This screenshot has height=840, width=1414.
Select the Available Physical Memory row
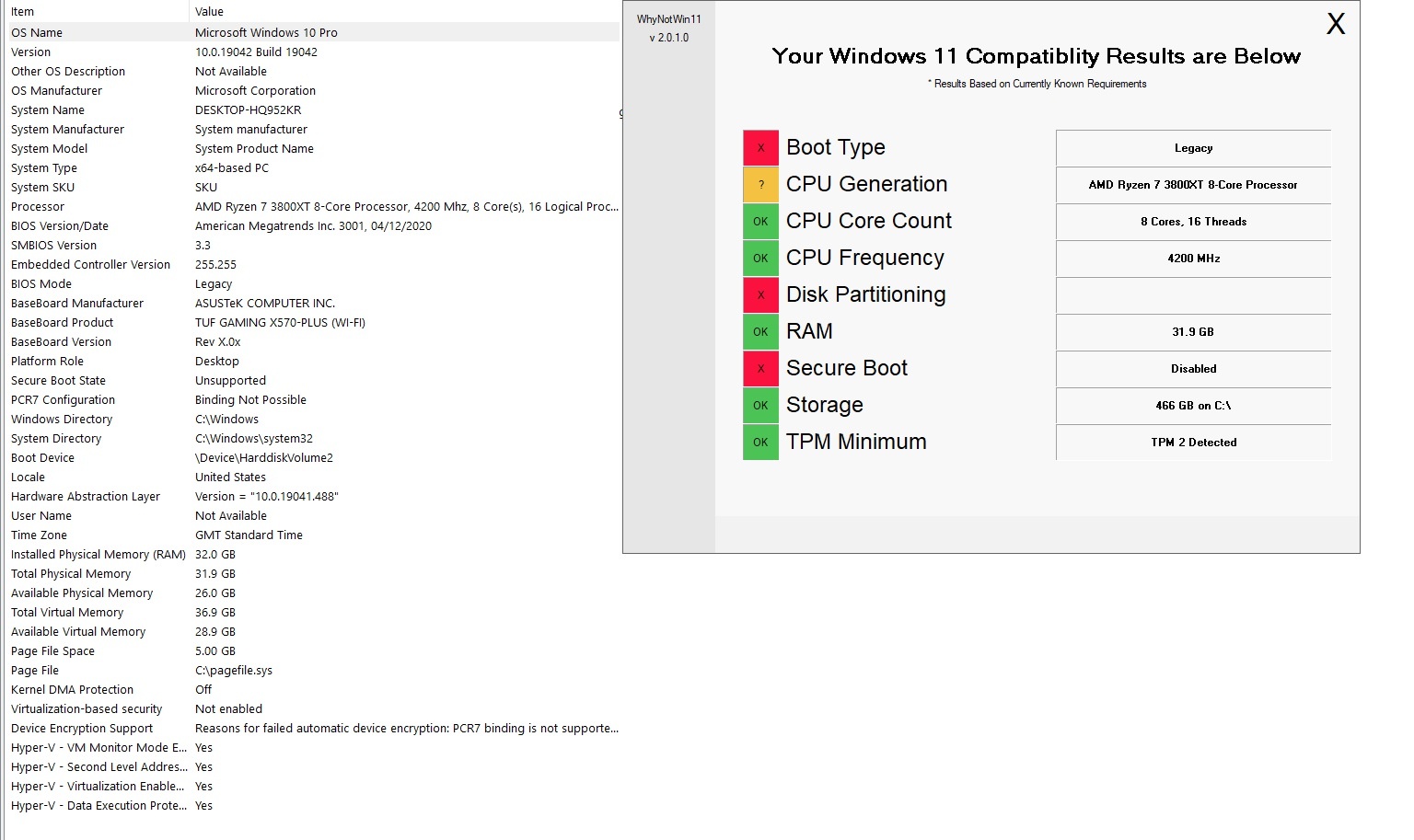coord(312,593)
